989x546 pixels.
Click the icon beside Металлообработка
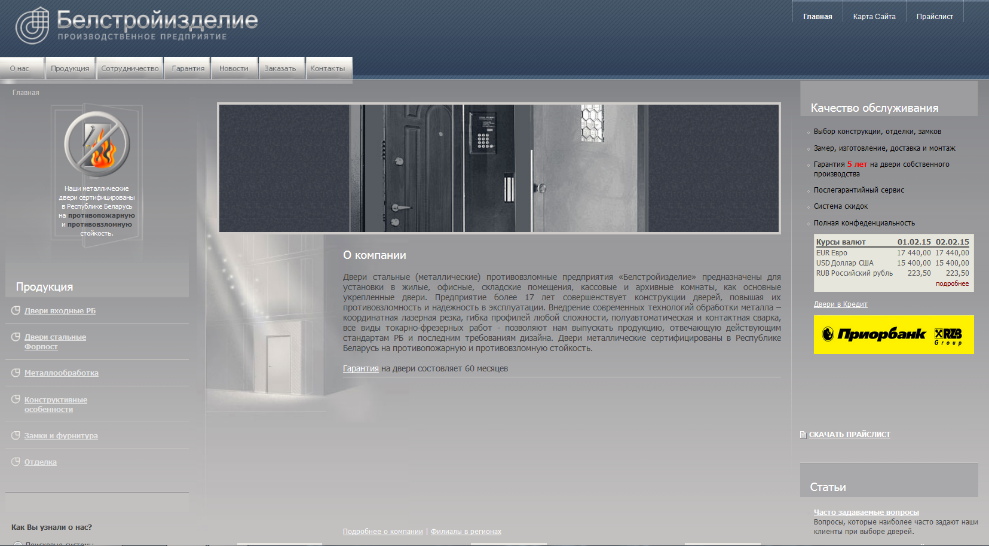click(16, 373)
